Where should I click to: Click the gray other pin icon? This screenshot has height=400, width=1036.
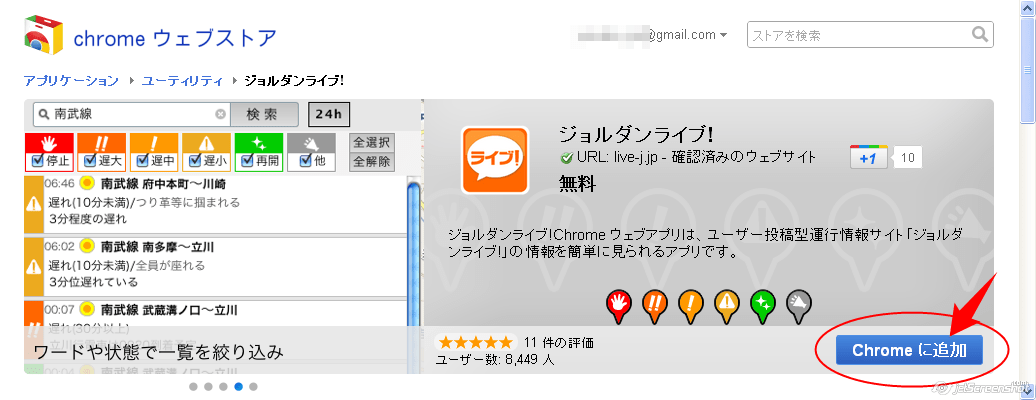pos(798,307)
